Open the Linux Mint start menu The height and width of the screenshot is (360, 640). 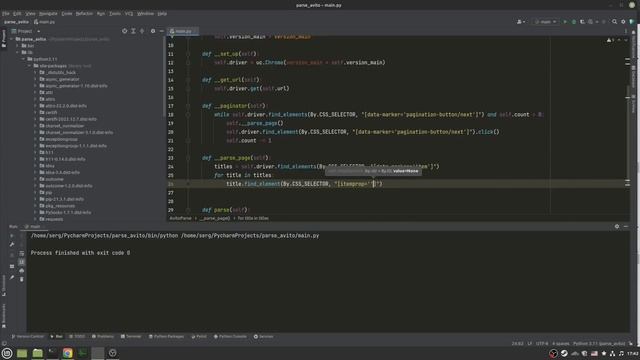coord(7,353)
